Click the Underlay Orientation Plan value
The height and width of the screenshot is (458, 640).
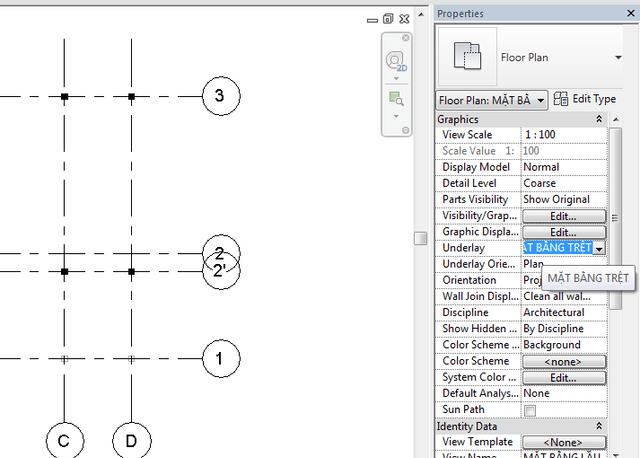pos(533,264)
